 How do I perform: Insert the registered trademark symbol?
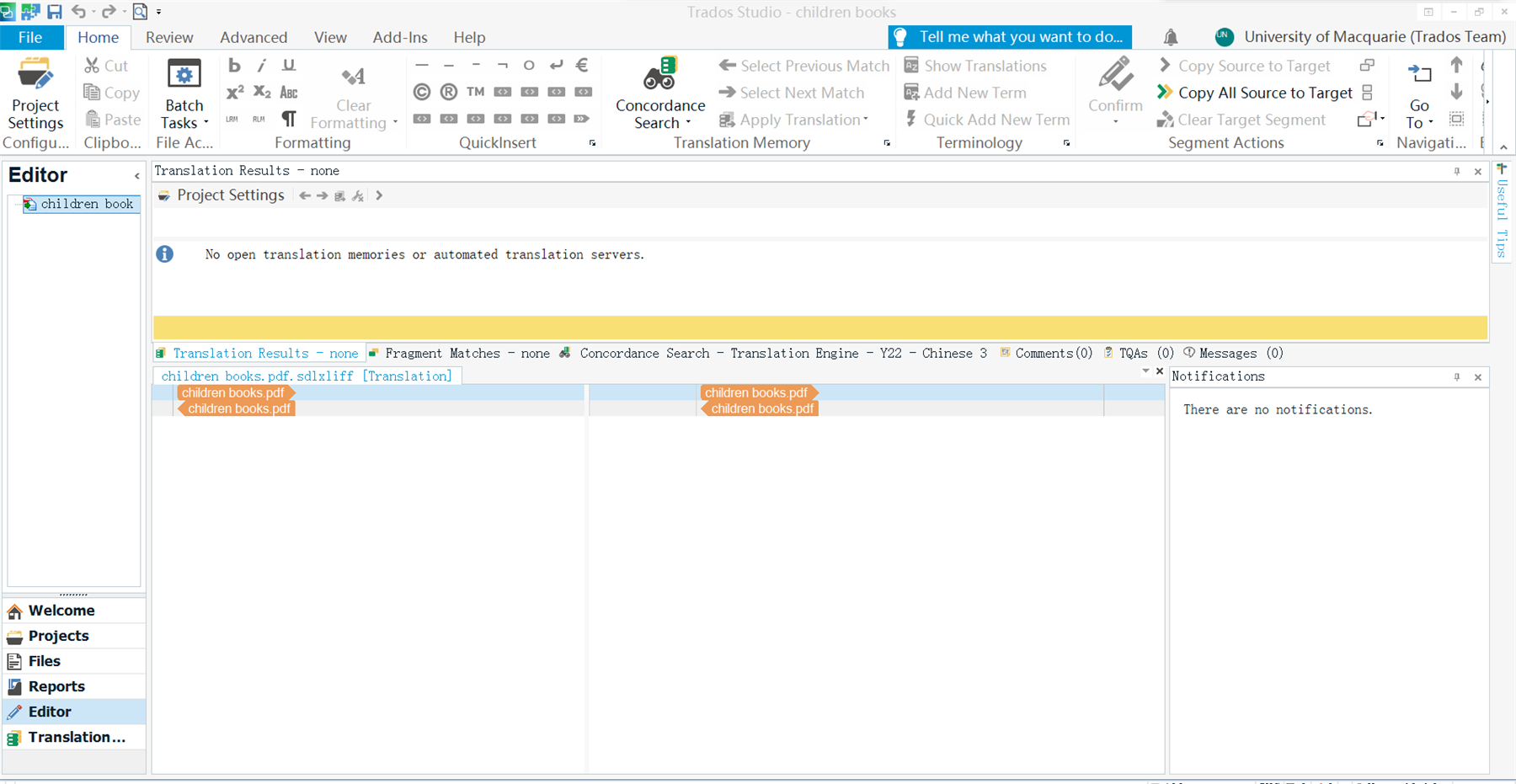point(449,92)
